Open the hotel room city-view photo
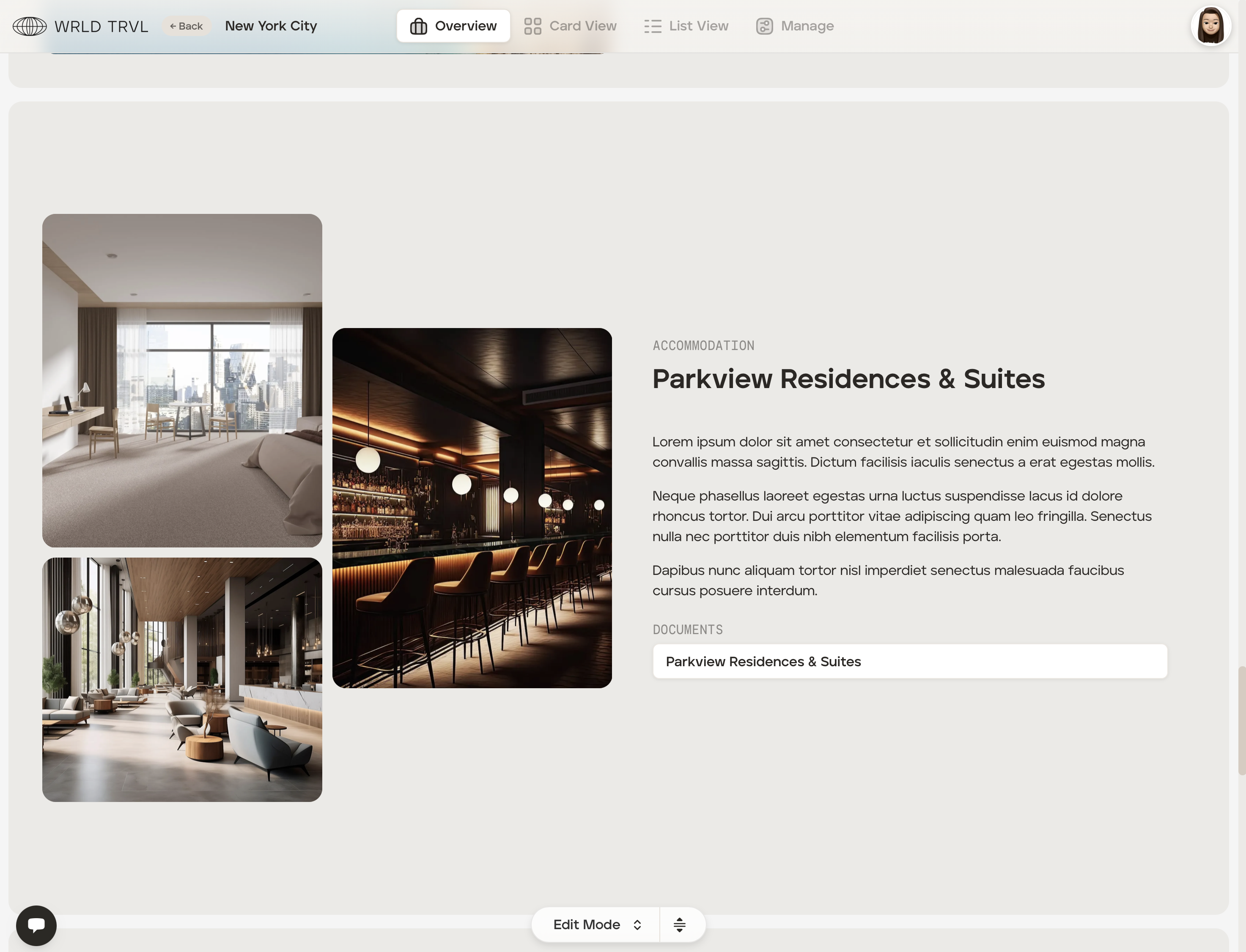The width and height of the screenshot is (1246, 952). (182, 380)
